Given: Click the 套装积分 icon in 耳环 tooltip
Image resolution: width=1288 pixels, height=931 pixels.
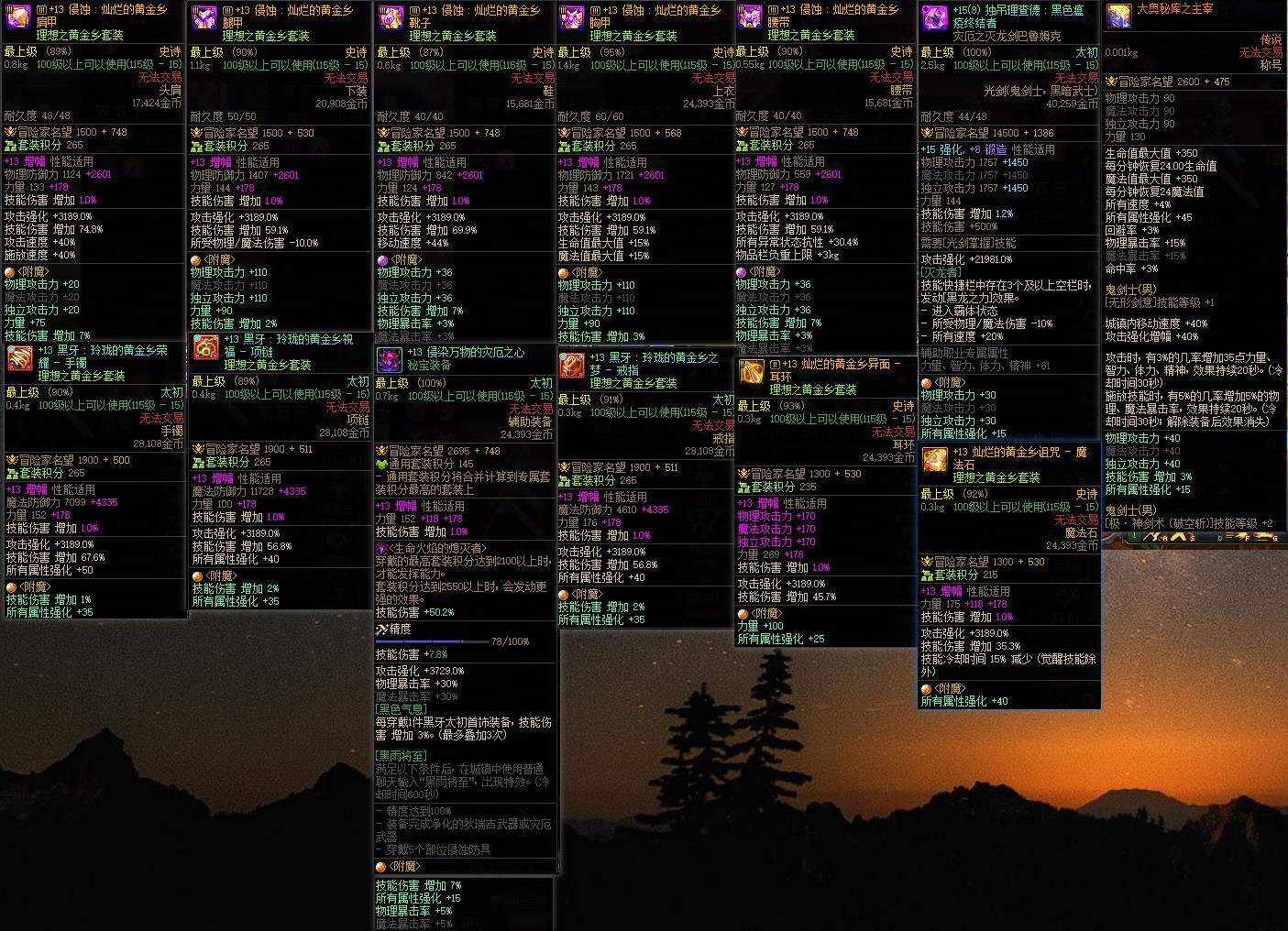Looking at the screenshot, I should (x=743, y=487).
